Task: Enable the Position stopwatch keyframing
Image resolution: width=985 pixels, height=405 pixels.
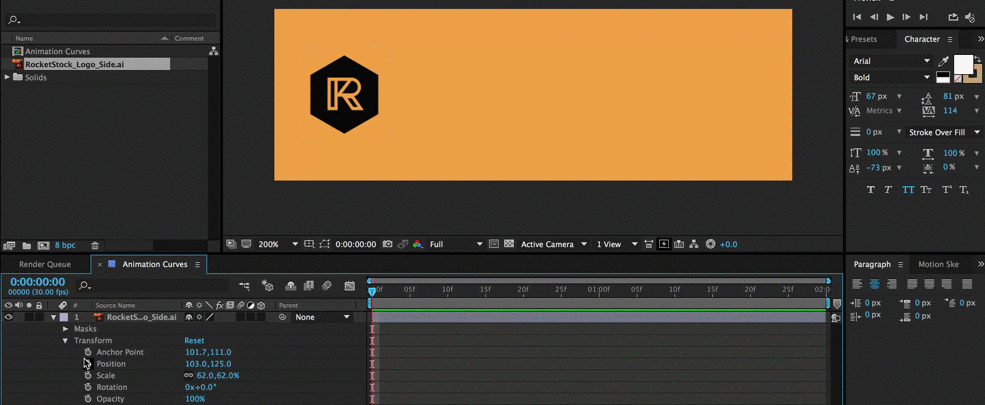Action: 87,364
